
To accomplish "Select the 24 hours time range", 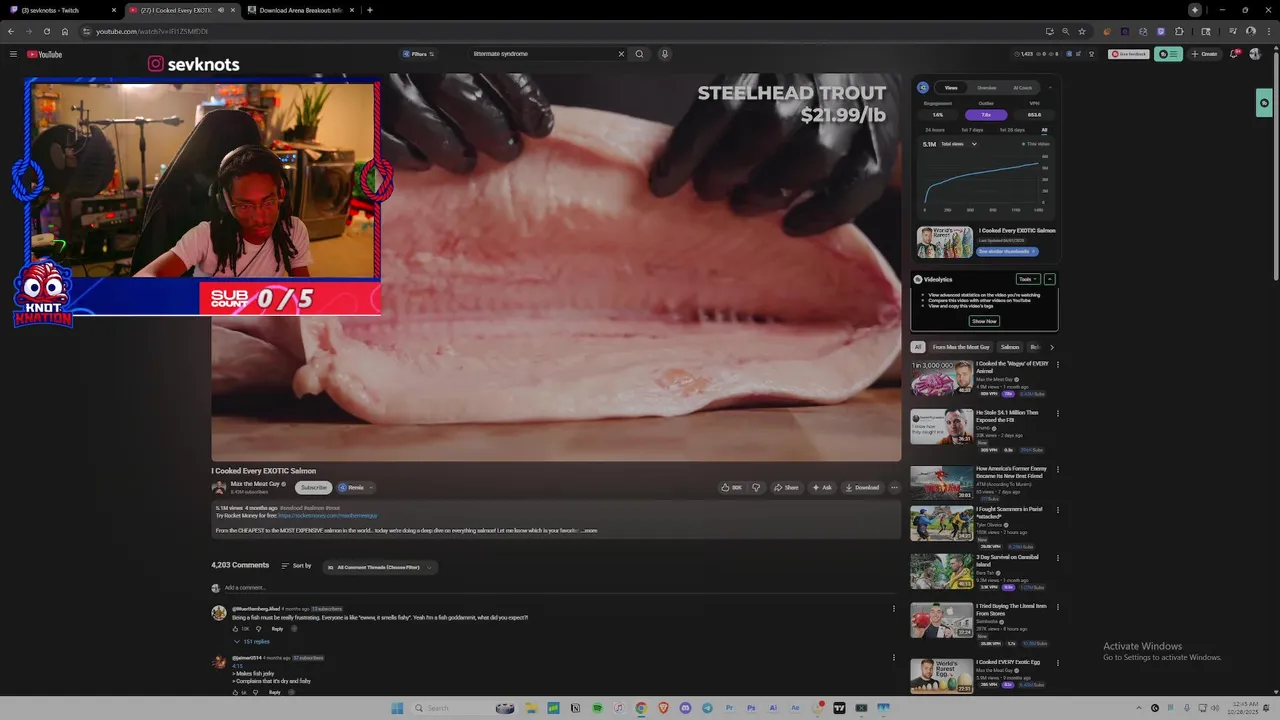I will (935, 130).
